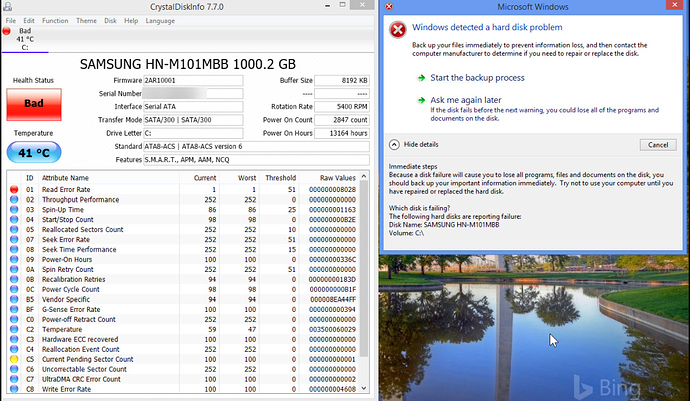Click the Worst column header
690x401 pixels.
pyautogui.click(x=247, y=178)
